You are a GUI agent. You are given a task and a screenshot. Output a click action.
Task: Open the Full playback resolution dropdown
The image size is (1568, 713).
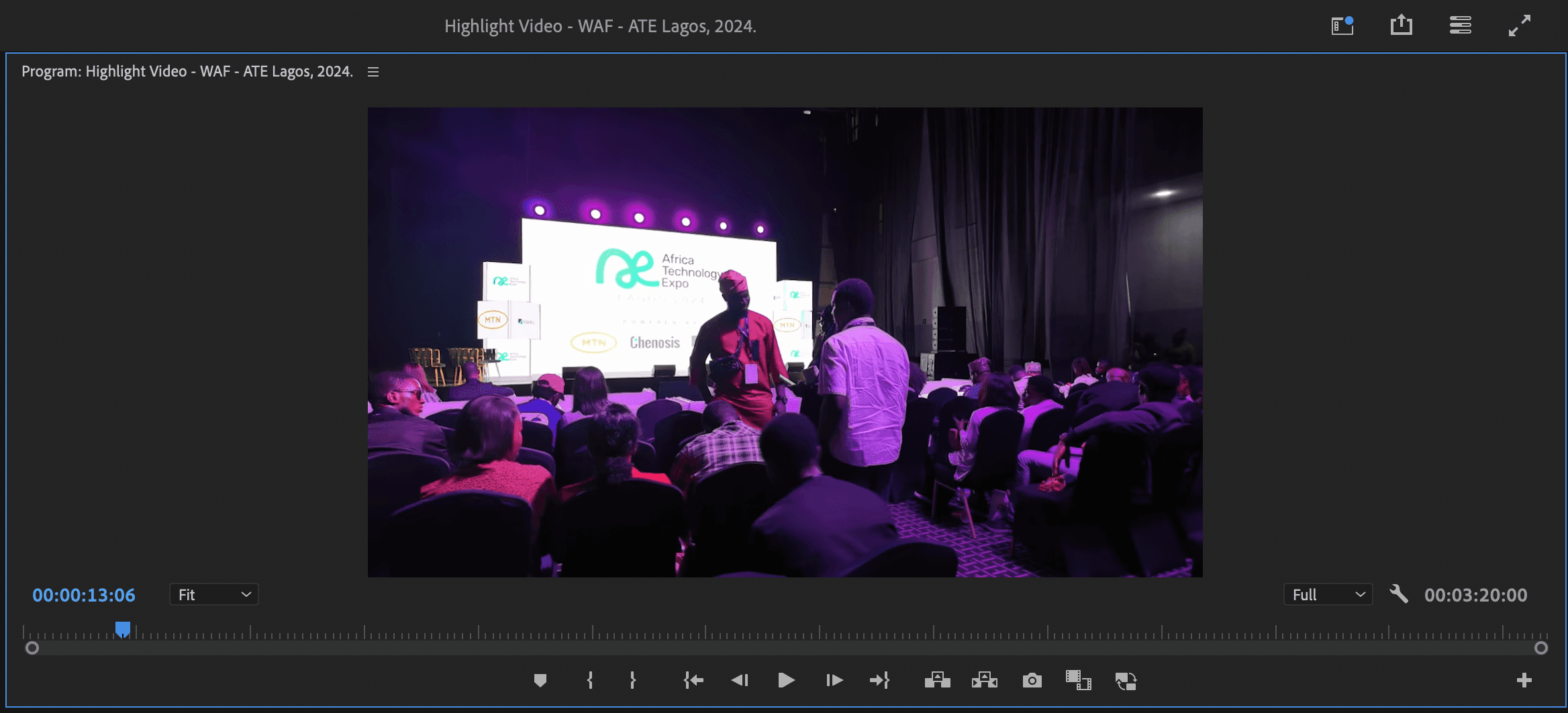click(x=1328, y=595)
